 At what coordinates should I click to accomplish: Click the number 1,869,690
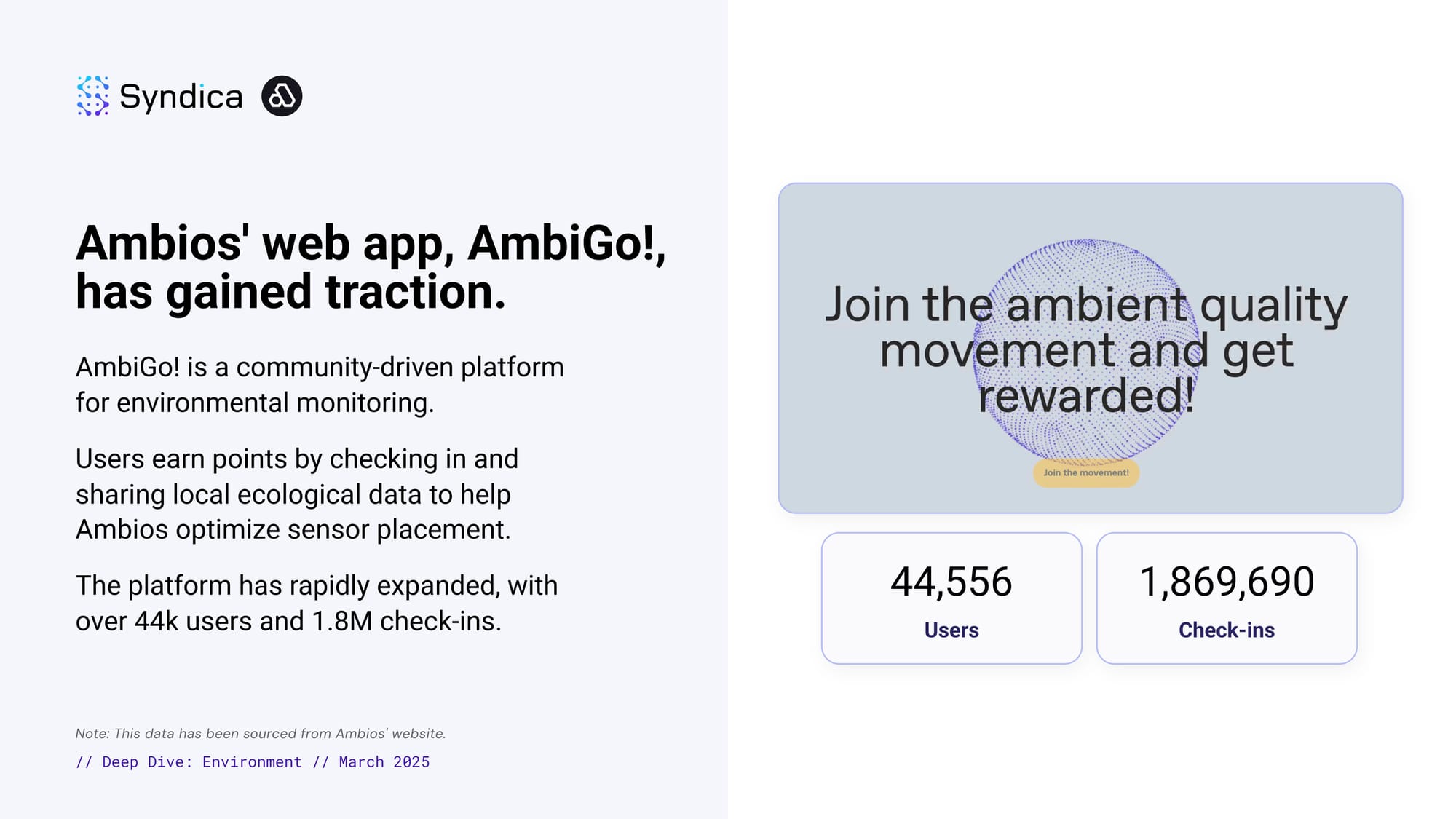click(1227, 582)
